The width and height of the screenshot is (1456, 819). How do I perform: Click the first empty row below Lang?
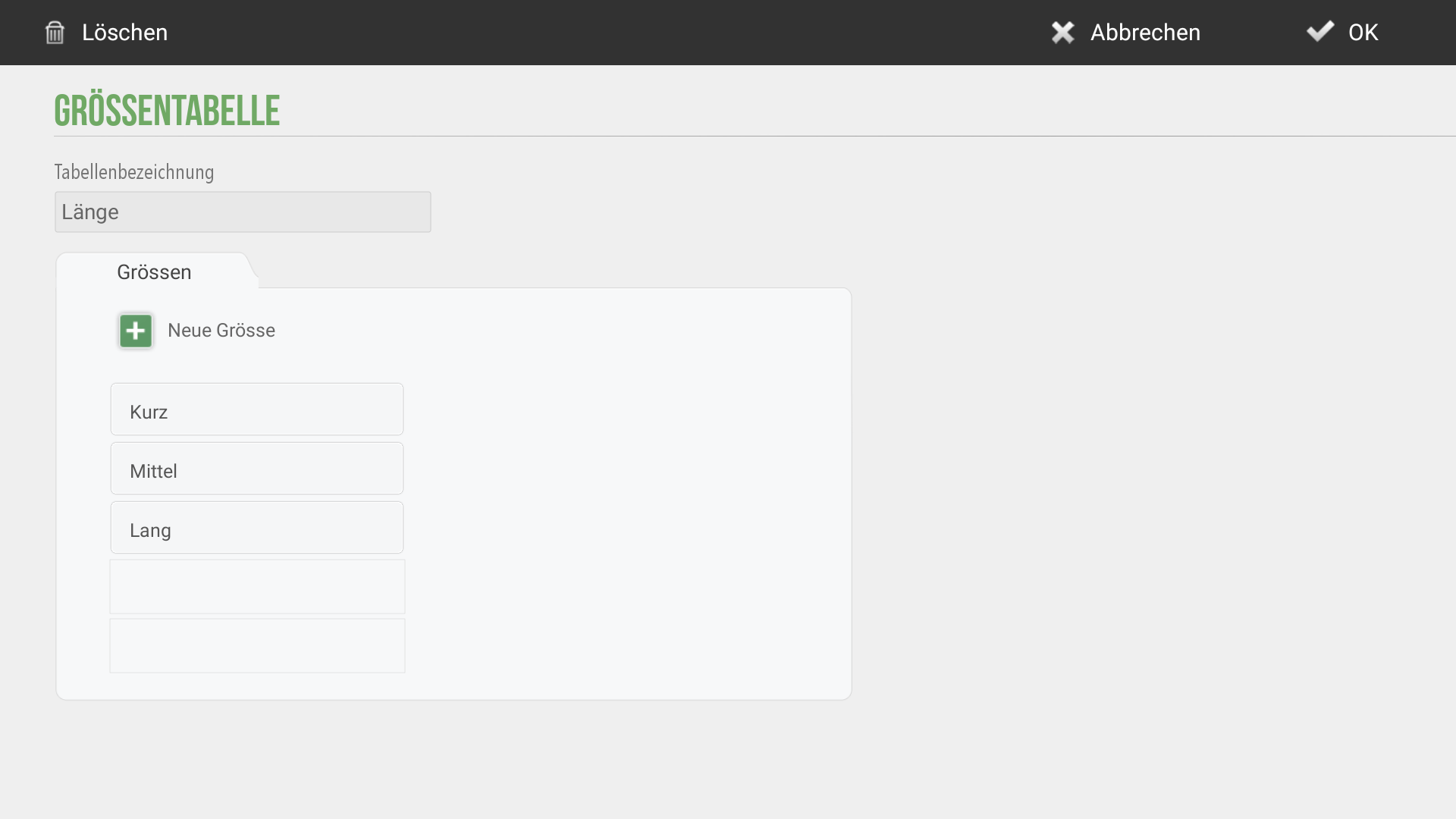tap(257, 587)
